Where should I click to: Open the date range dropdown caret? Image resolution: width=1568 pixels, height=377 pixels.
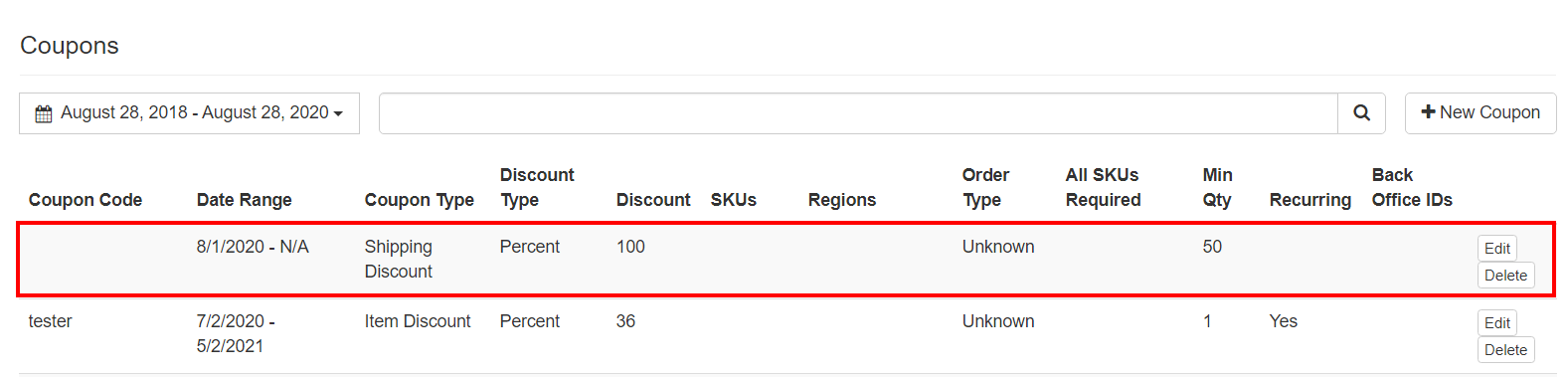coord(338,114)
